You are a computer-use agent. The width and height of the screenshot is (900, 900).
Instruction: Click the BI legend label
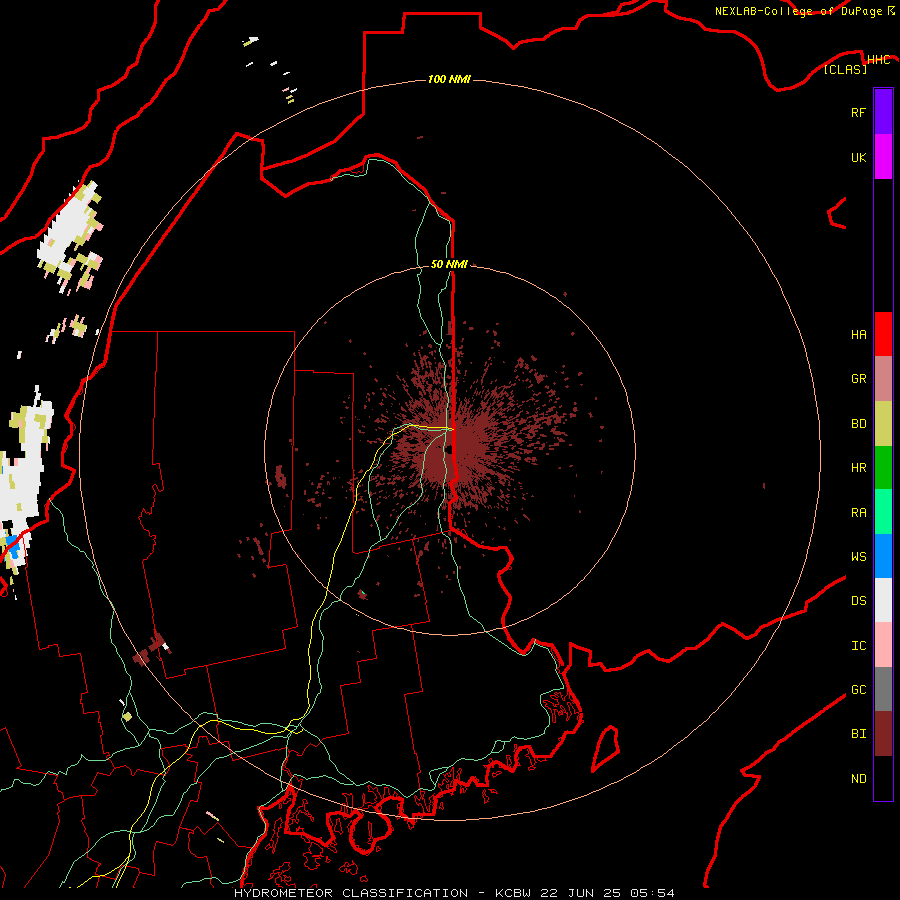tap(858, 734)
